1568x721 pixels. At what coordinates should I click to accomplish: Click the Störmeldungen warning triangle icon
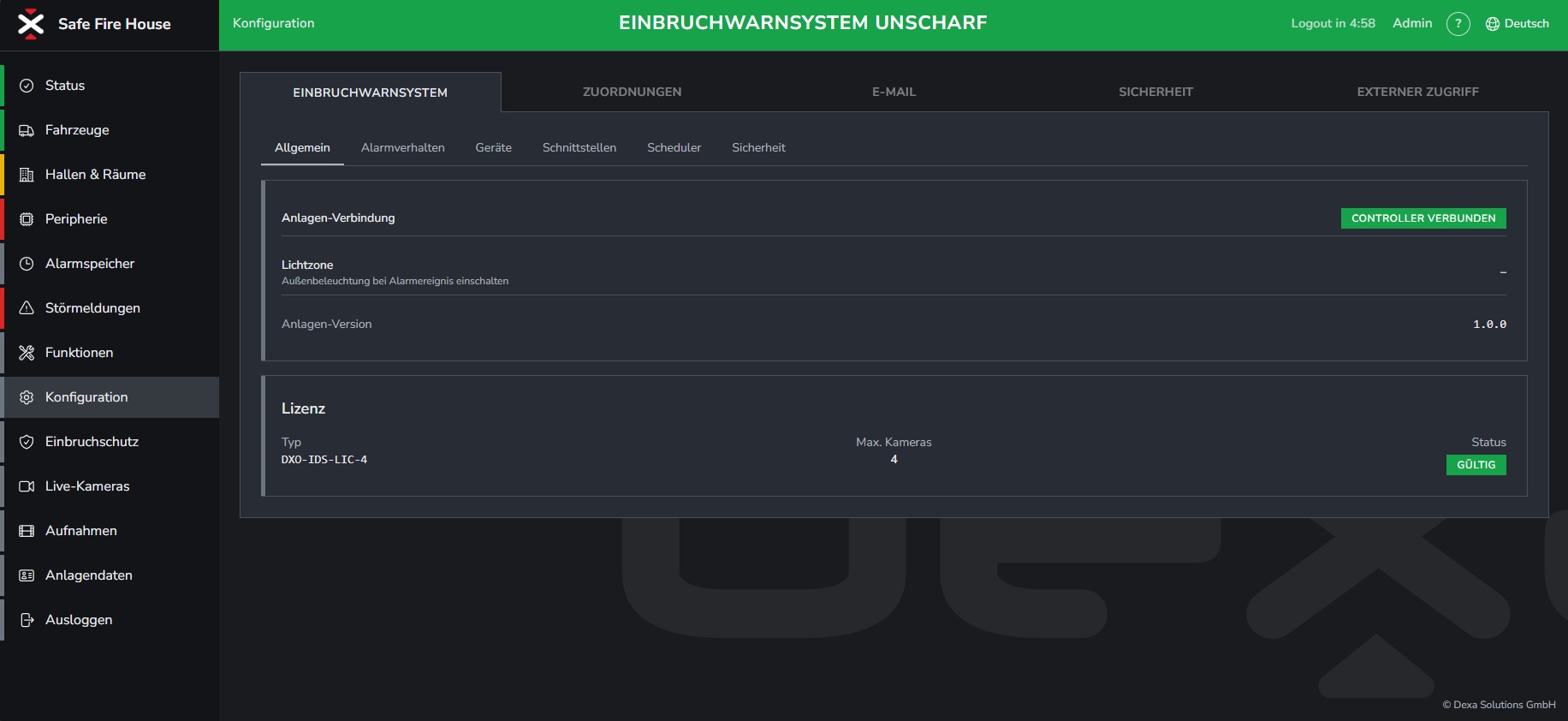[27, 308]
